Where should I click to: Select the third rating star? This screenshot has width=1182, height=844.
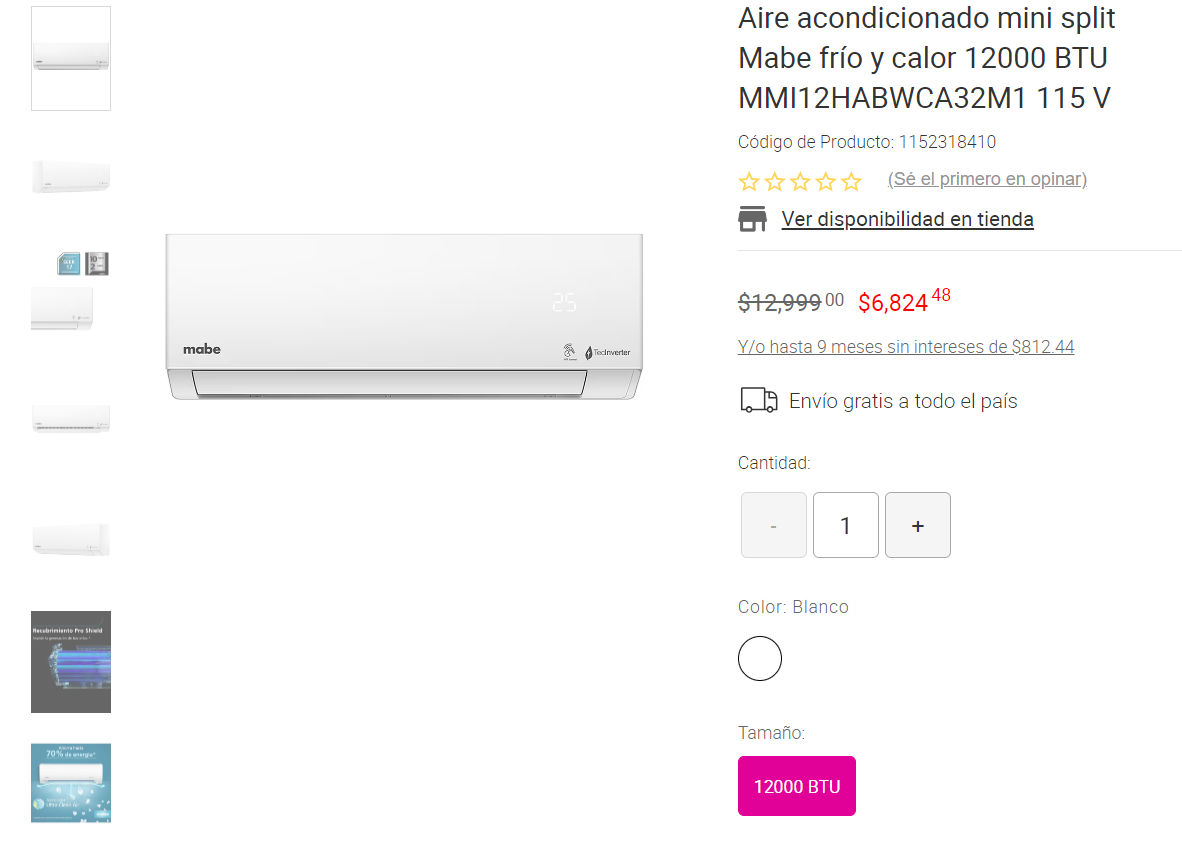800,182
